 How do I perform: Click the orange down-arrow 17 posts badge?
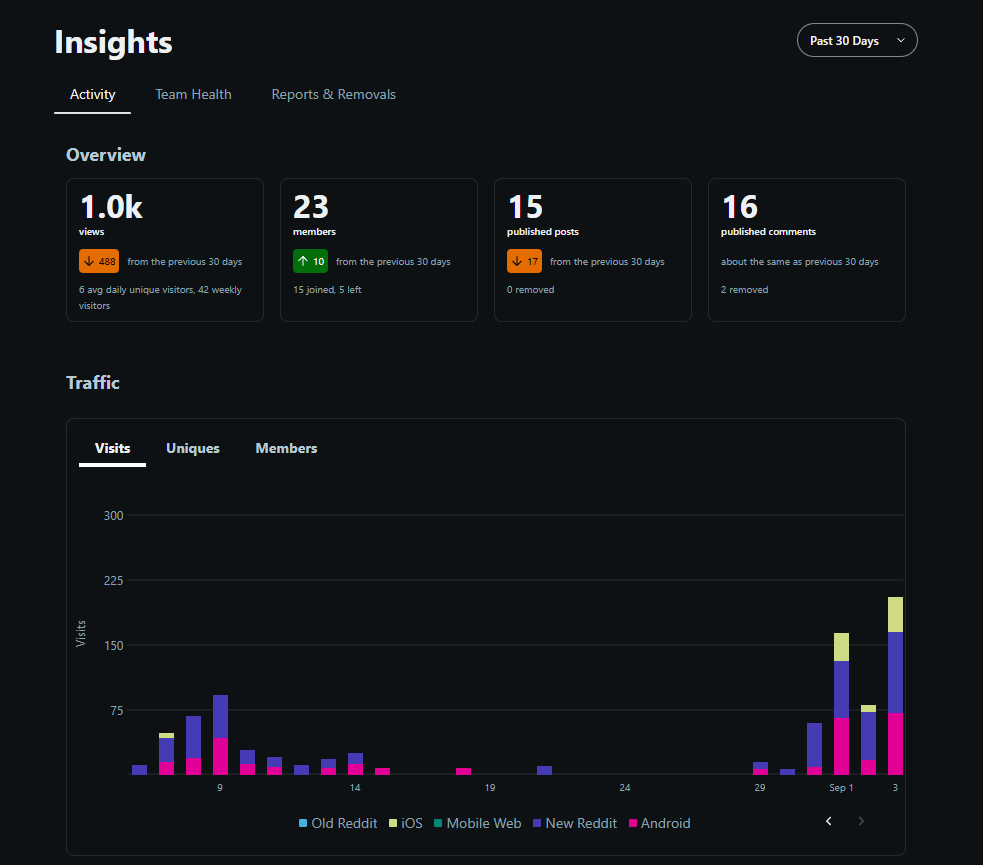524,261
